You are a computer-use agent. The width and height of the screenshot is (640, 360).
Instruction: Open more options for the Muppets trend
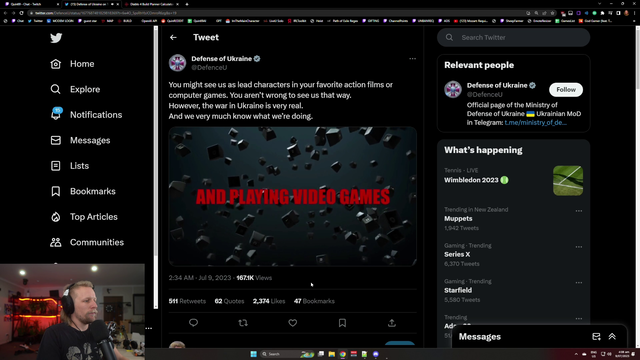pyautogui.click(x=579, y=211)
